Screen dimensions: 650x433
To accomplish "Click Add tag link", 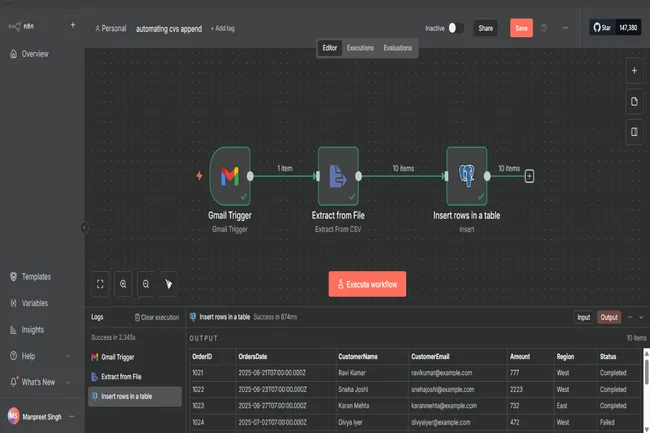I will [223, 29].
